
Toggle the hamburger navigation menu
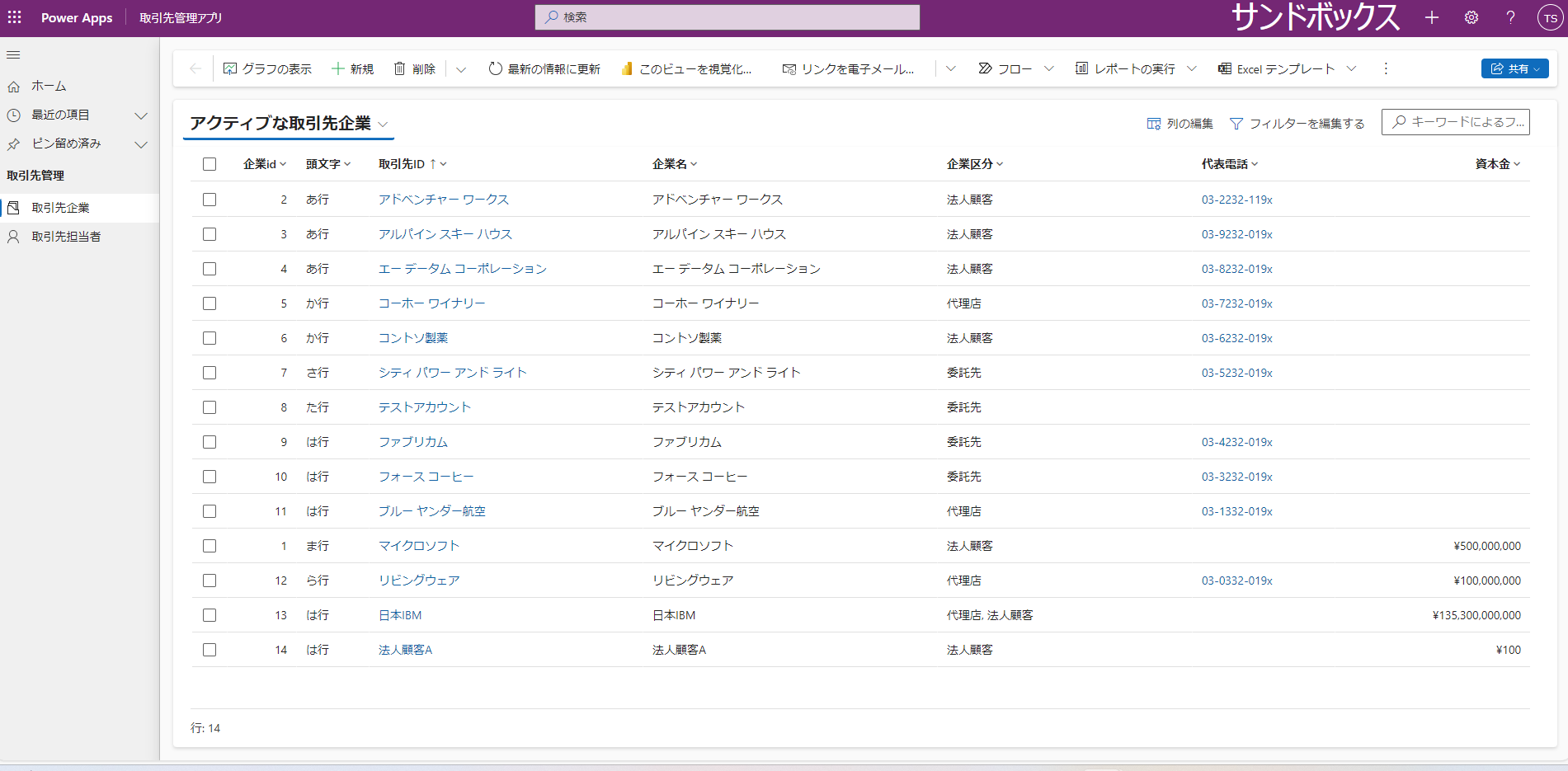(13, 55)
